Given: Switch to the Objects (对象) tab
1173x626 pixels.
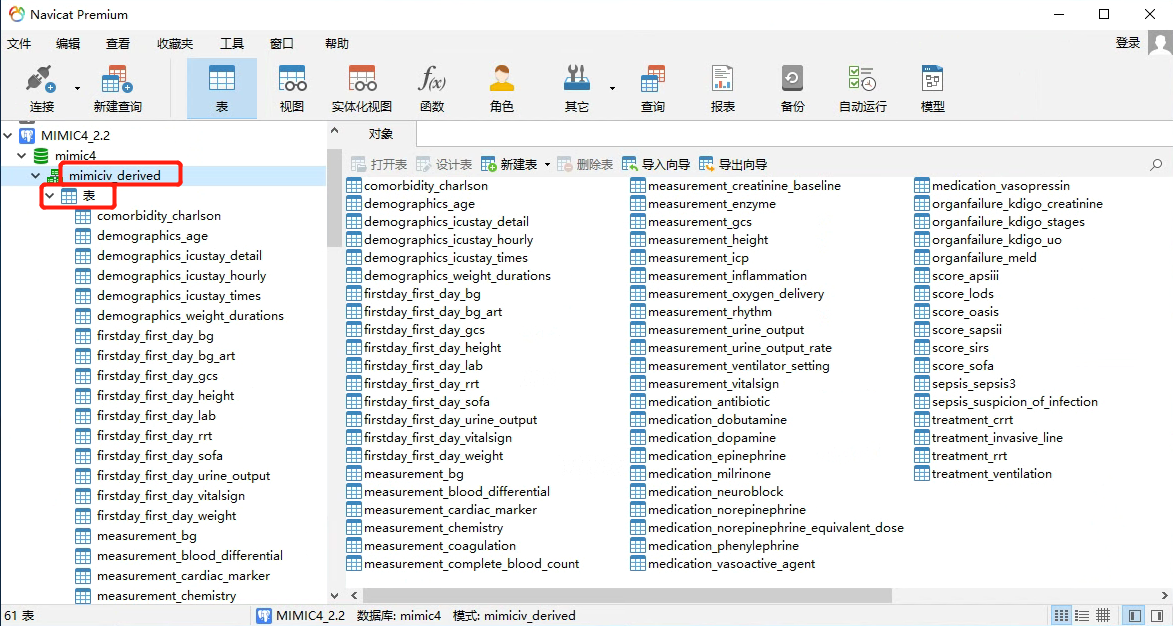Looking at the screenshot, I should (380, 134).
